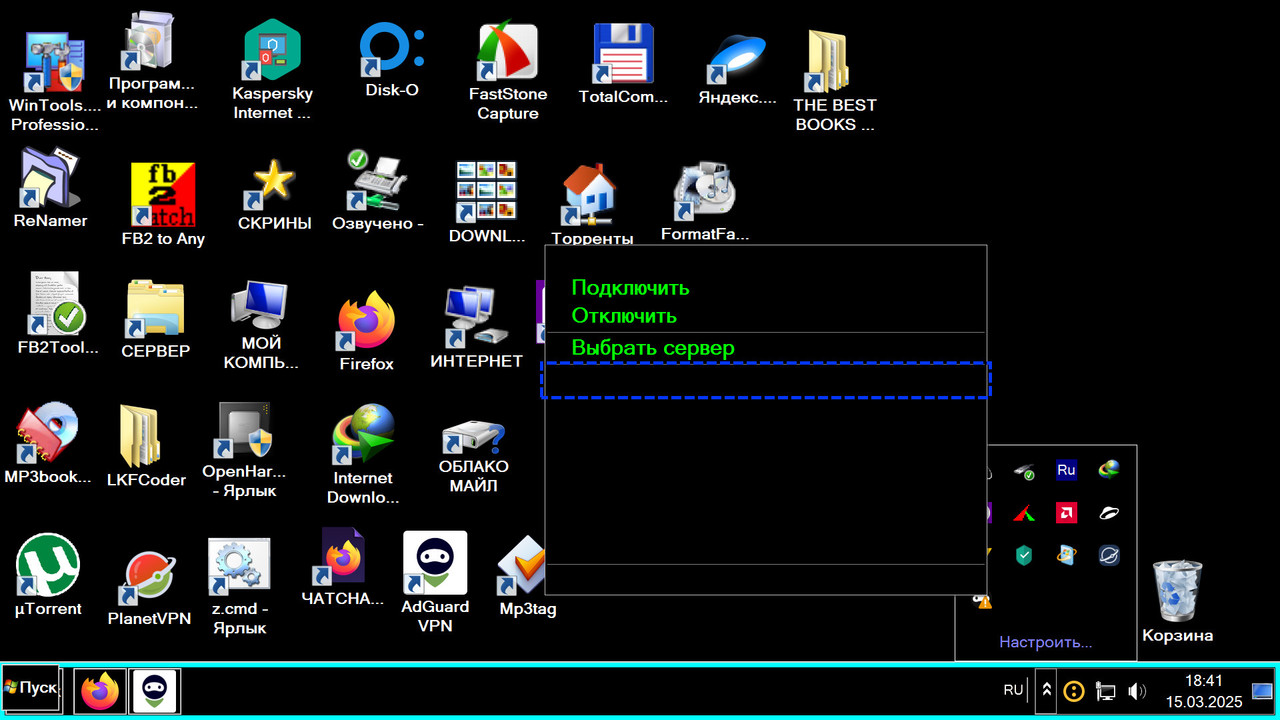The width and height of the screenshot is (1280, 720).
Task: Open МОЙ КОМПЬЮТЕР desktop icon
Action: pyautogui.click(x=261, y=325)
